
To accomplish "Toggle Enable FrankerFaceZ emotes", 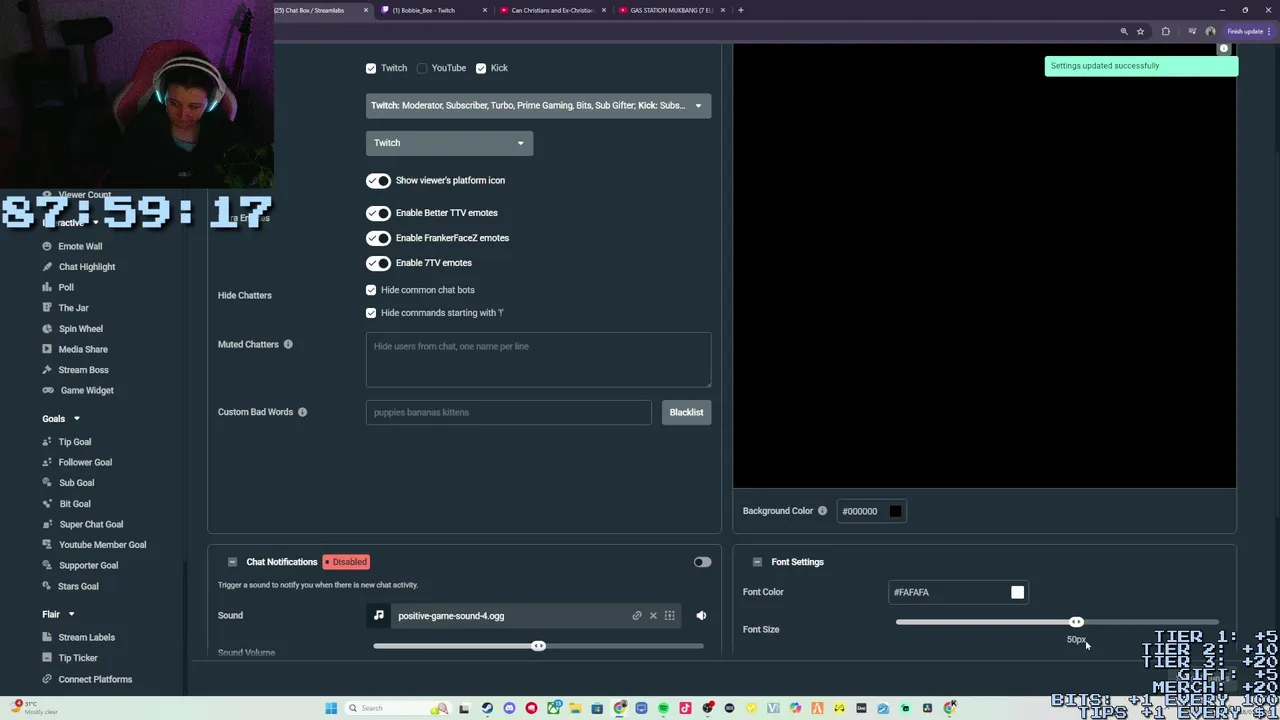I will pyautogui.click(x=378, y=238).
